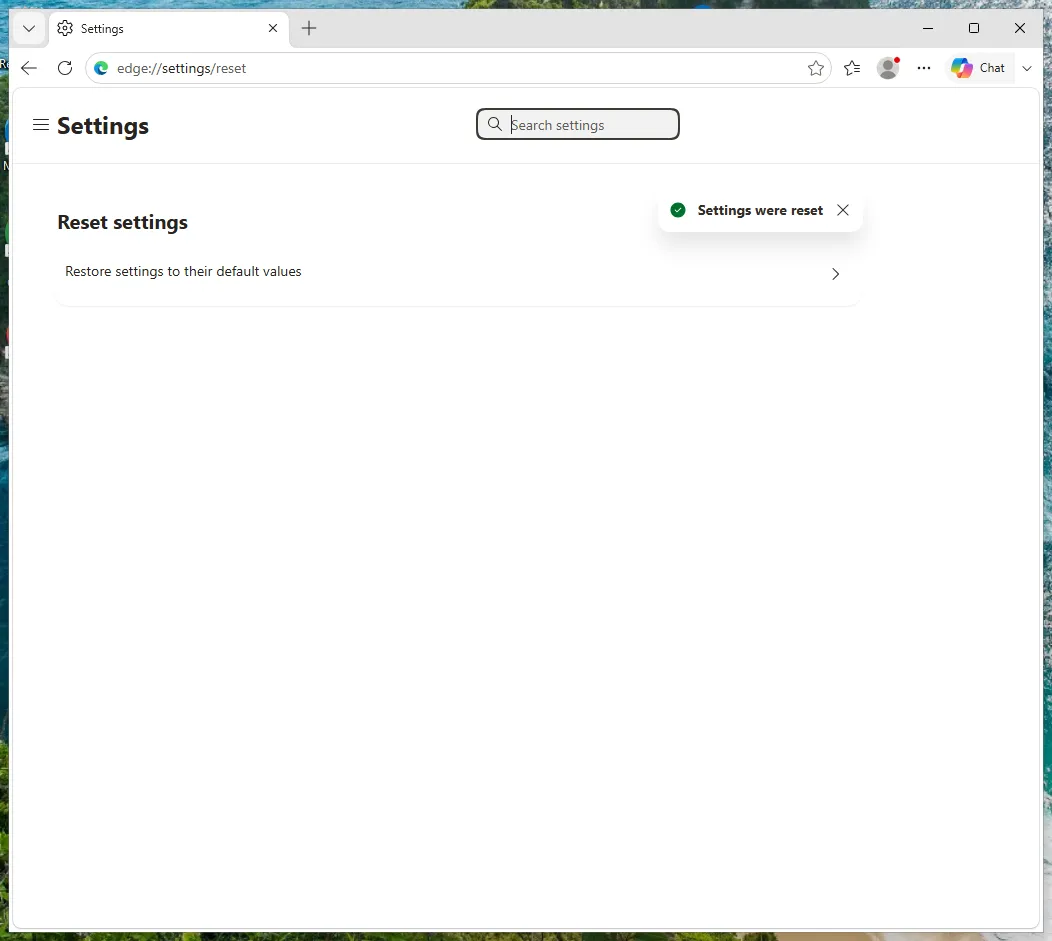Maximize the Edge window
Image resolution: width=1052 pixels, height=941 pixels.
[x=974, y=28]
